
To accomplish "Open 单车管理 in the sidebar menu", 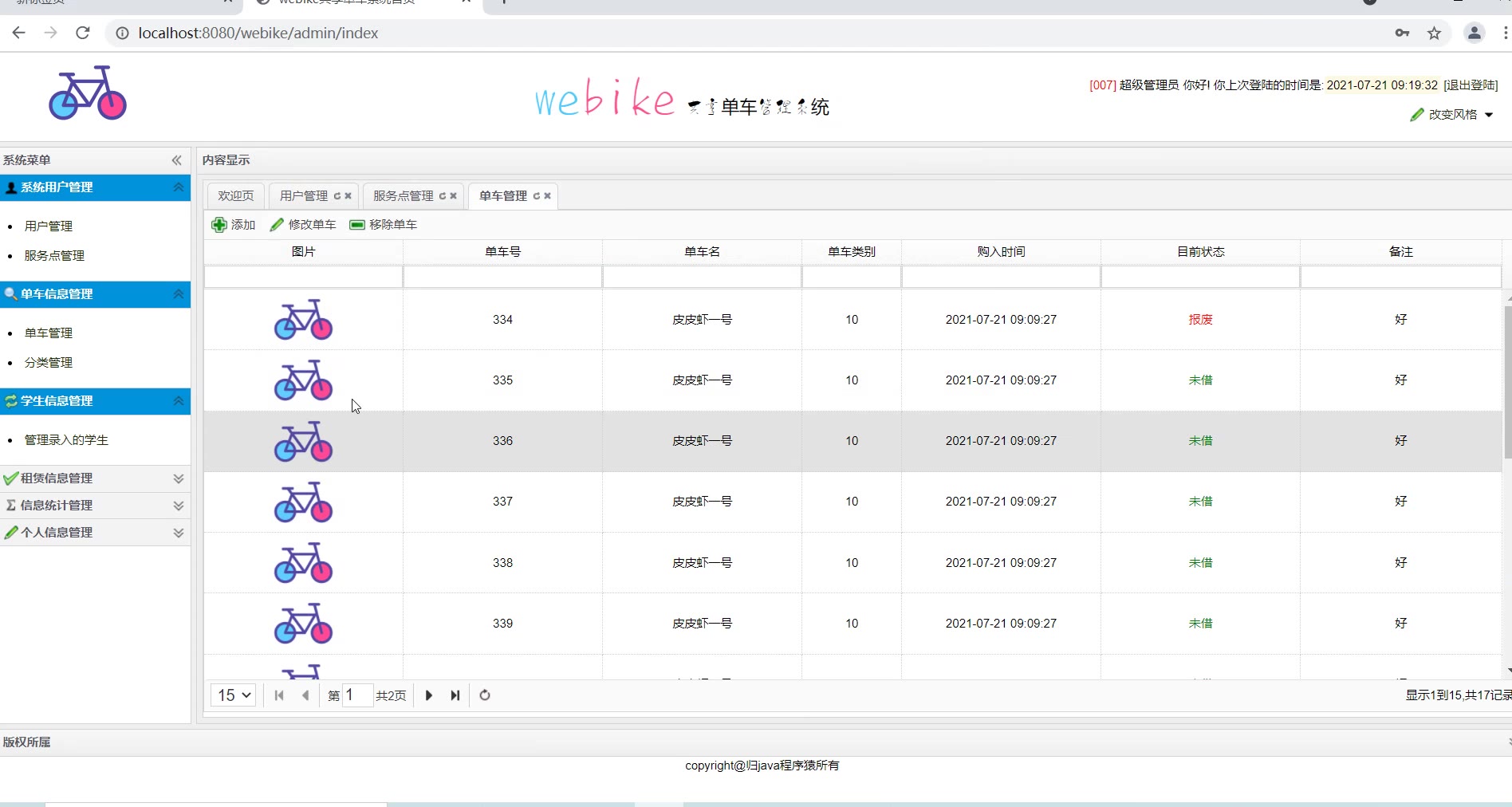I will [49, 333].
